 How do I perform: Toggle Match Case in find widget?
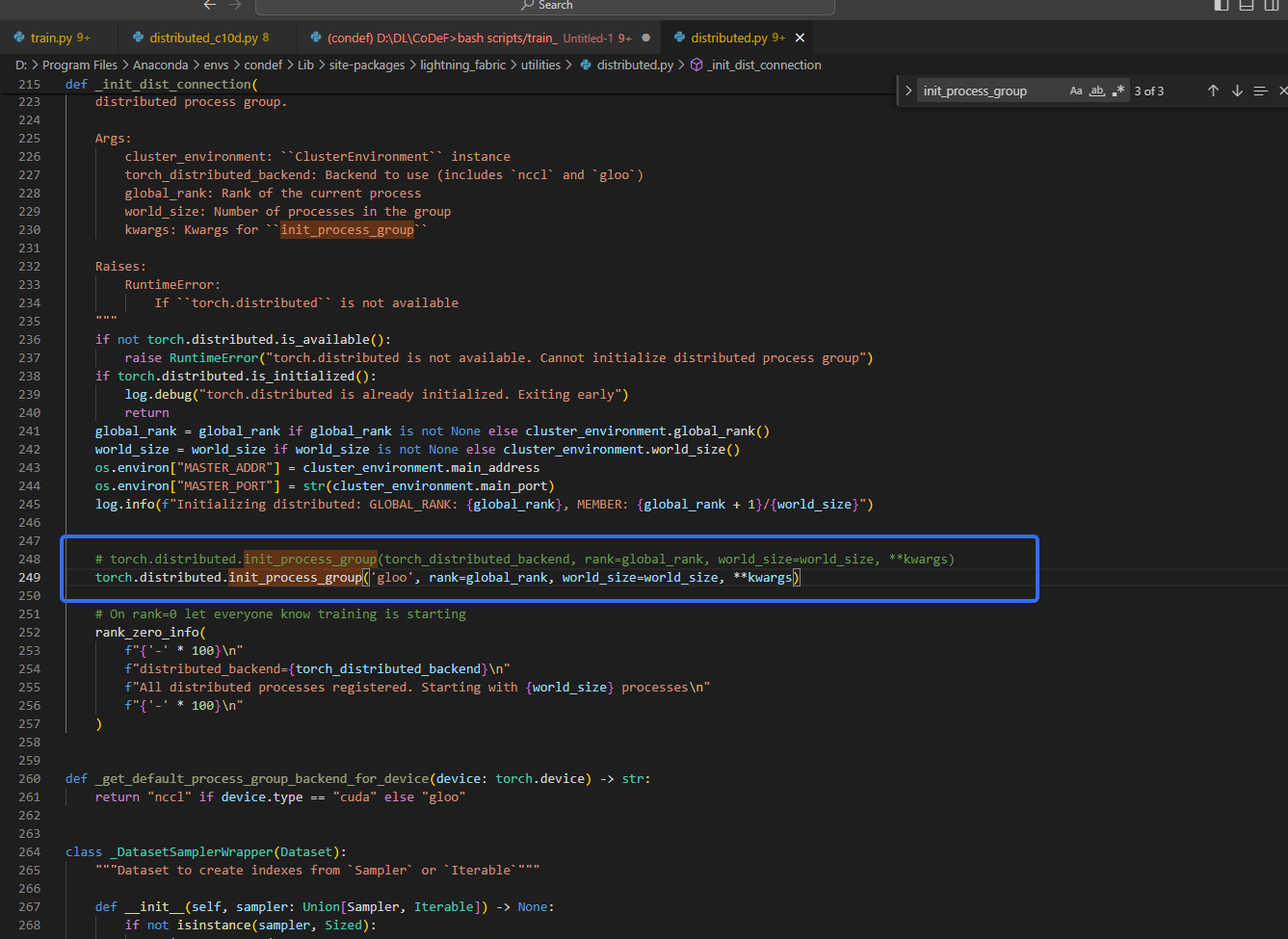click(x=1076, y=91)
